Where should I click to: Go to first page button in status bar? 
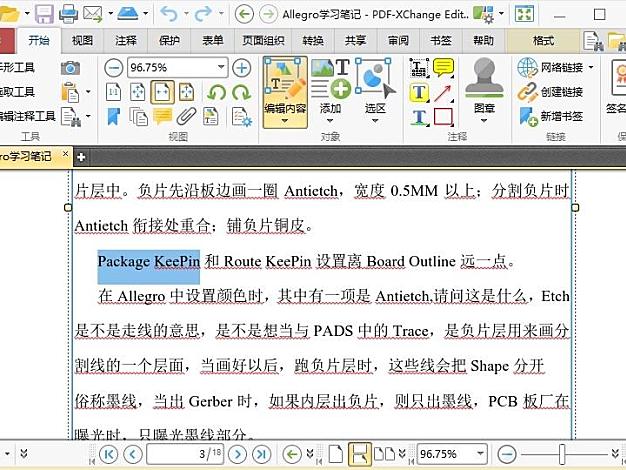pos(108,454)
